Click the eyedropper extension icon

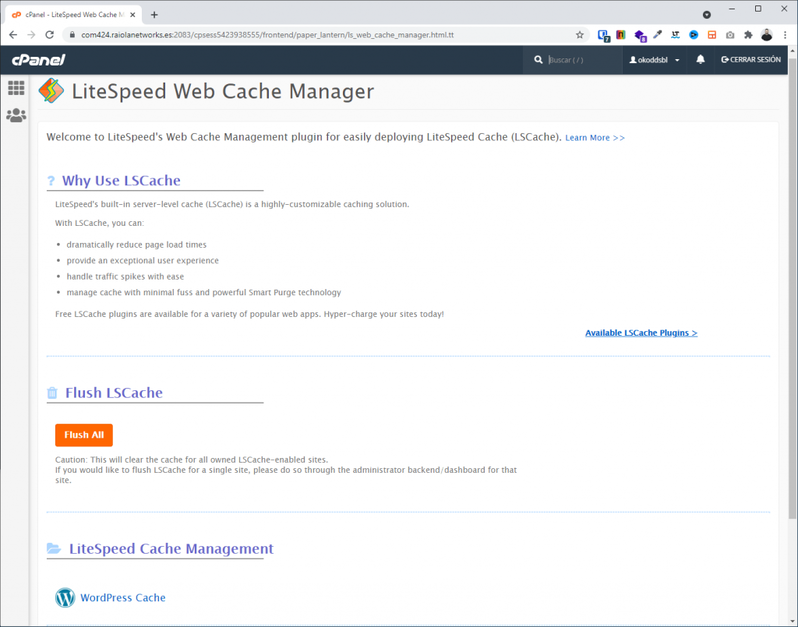click(658, 35)
